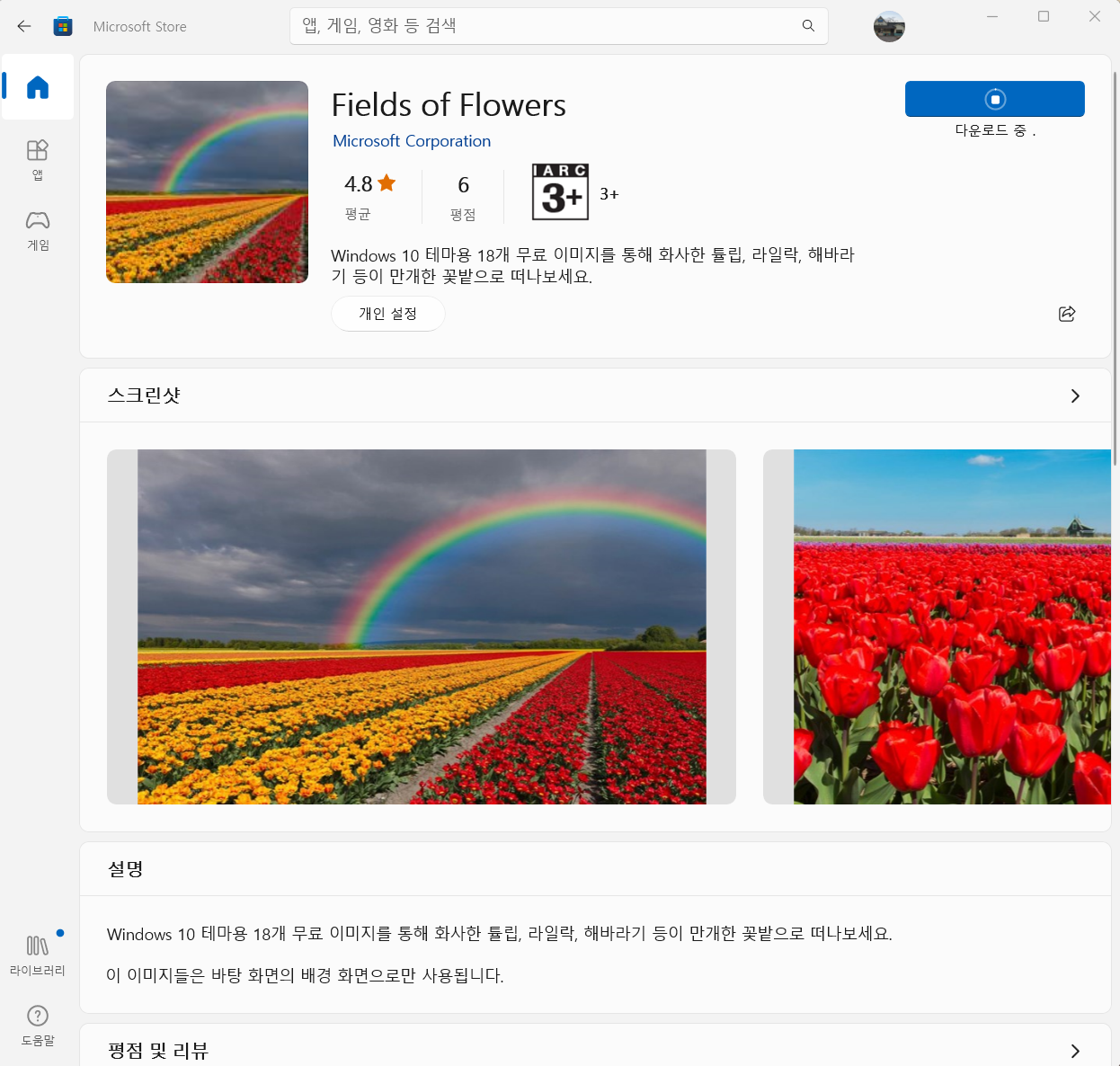Screen dimensions: 1120x1066
Task: Click the 3+ age label text
Action: [609, 194]
